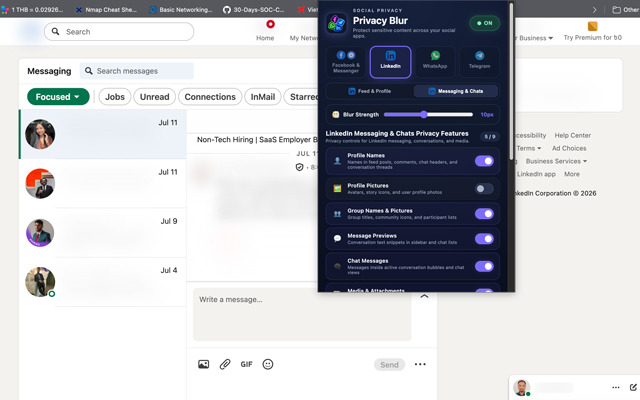This screenshot has width=640, height=400.
Task: Expand the Terms dropdown
Action: (x=529, y=148)
